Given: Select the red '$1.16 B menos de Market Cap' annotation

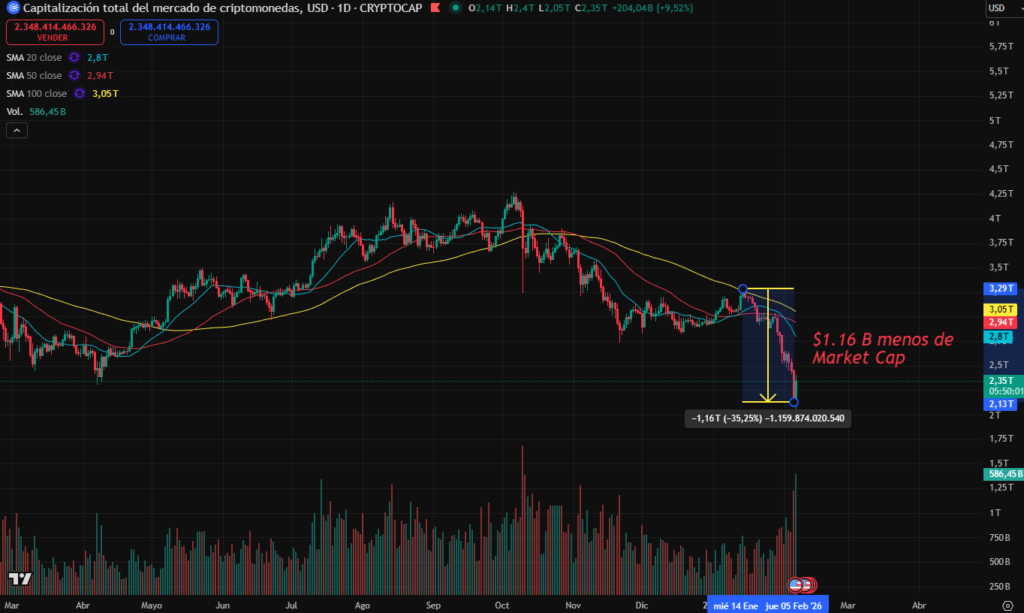Looking at the screenshot, I should 882,348.
